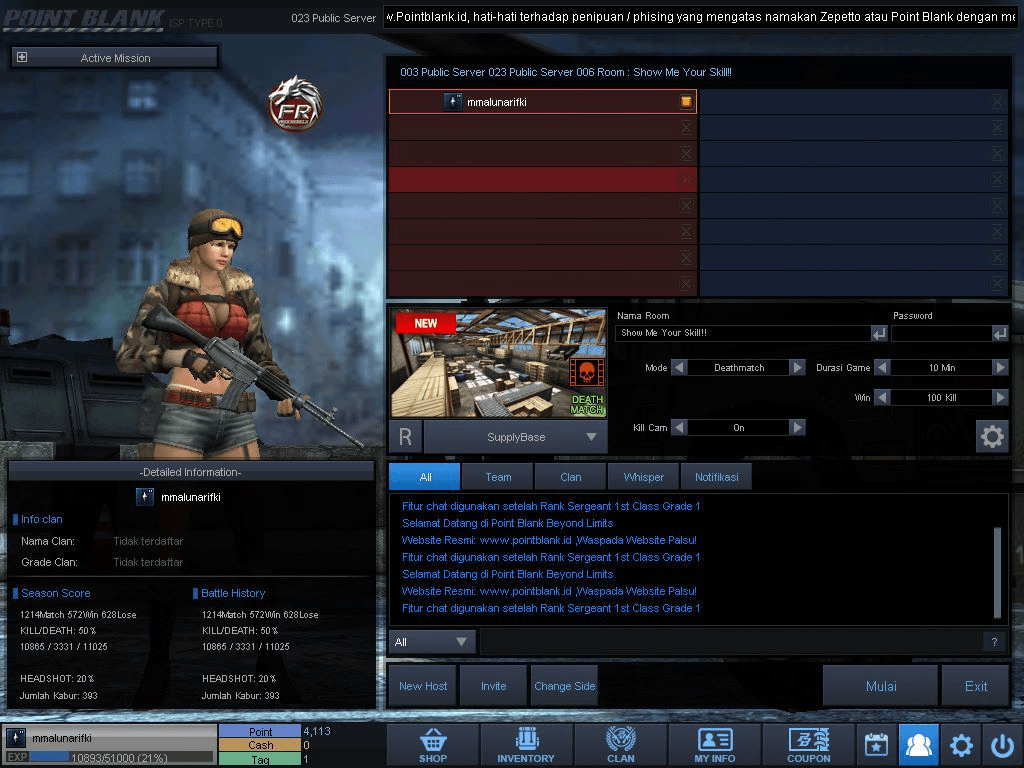Click the Mulai start button
Viewport: 1024px width, 768px height.
pos(880,686)
